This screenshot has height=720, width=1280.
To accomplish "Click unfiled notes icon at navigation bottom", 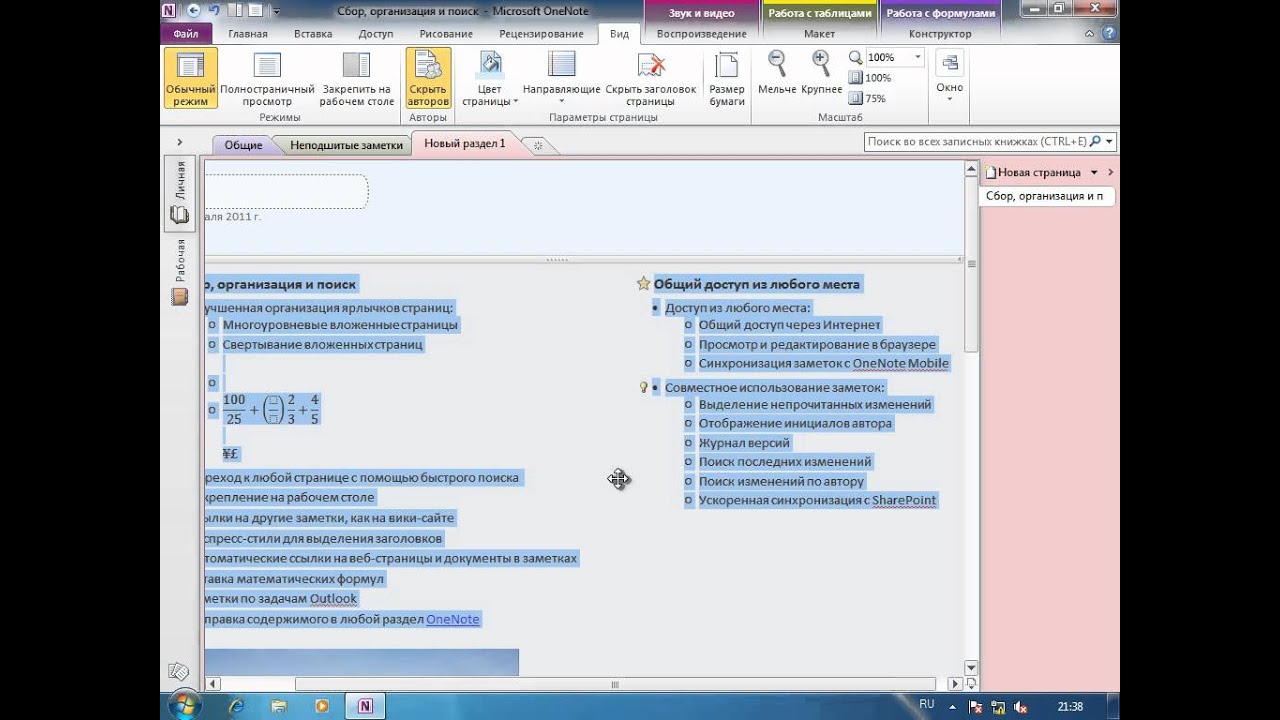I will tap(178, 671).
